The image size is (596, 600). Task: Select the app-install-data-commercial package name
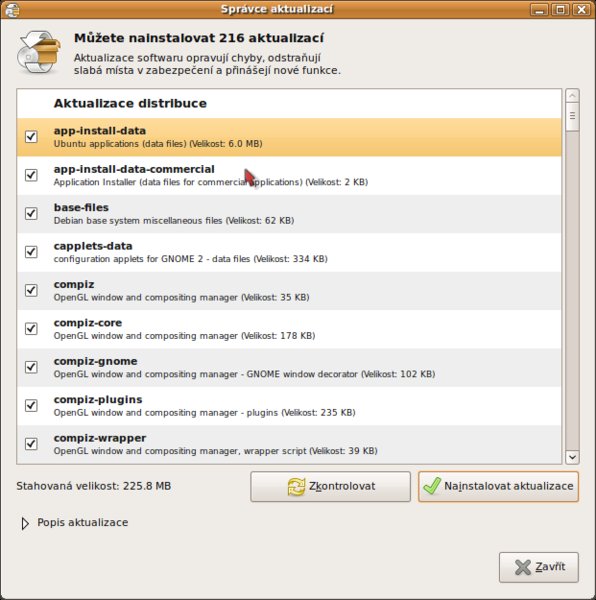pyautogui.click(x=134, y=169)
